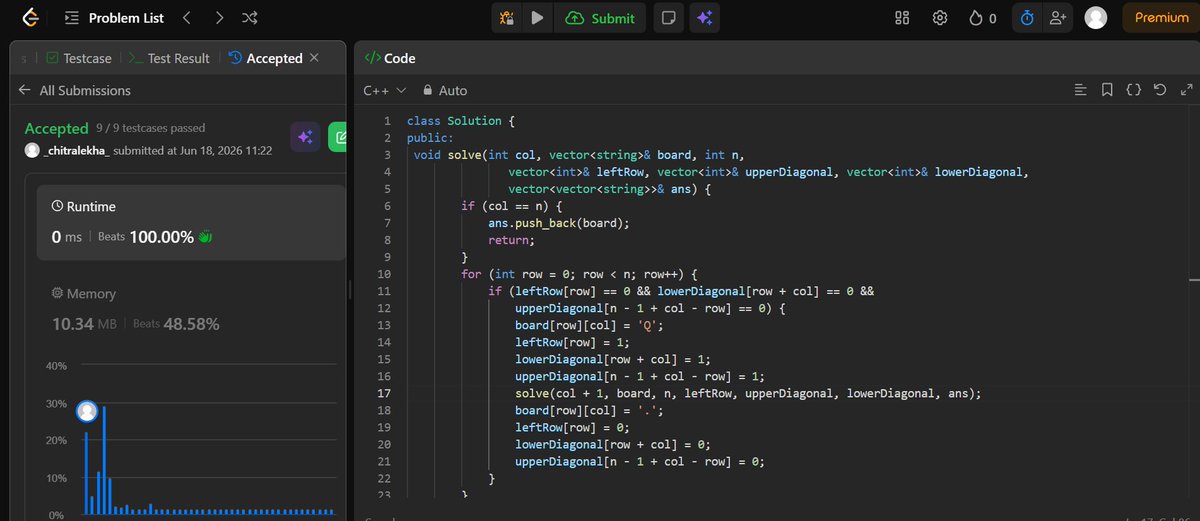Open the AI sparkle assistant in top bar
1200x521 pixels.
tap(704, 18)
